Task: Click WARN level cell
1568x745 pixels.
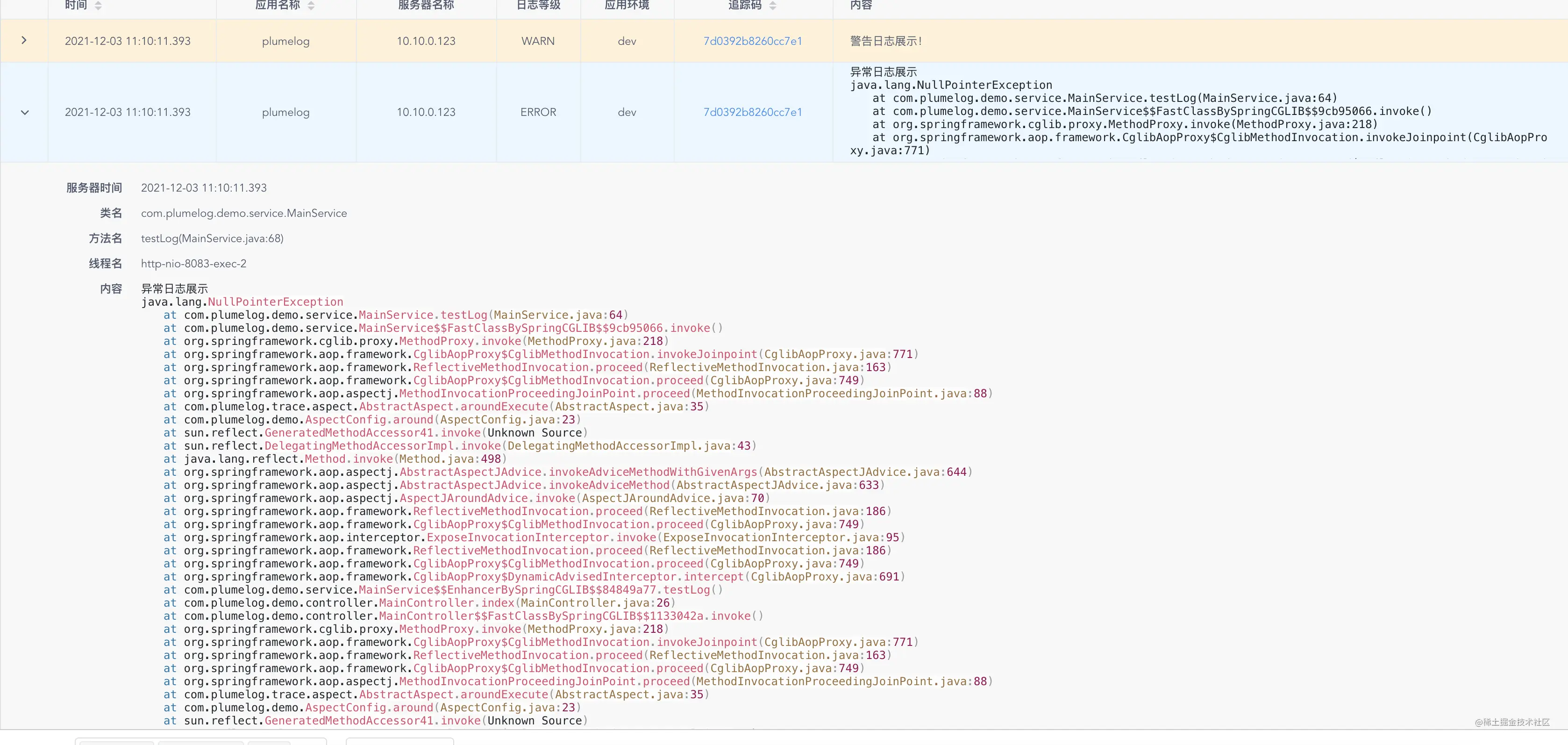Action: pos(538,41)
